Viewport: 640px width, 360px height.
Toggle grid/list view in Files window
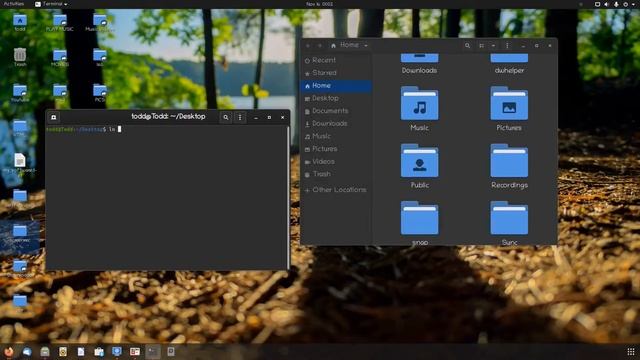point(482,46)
